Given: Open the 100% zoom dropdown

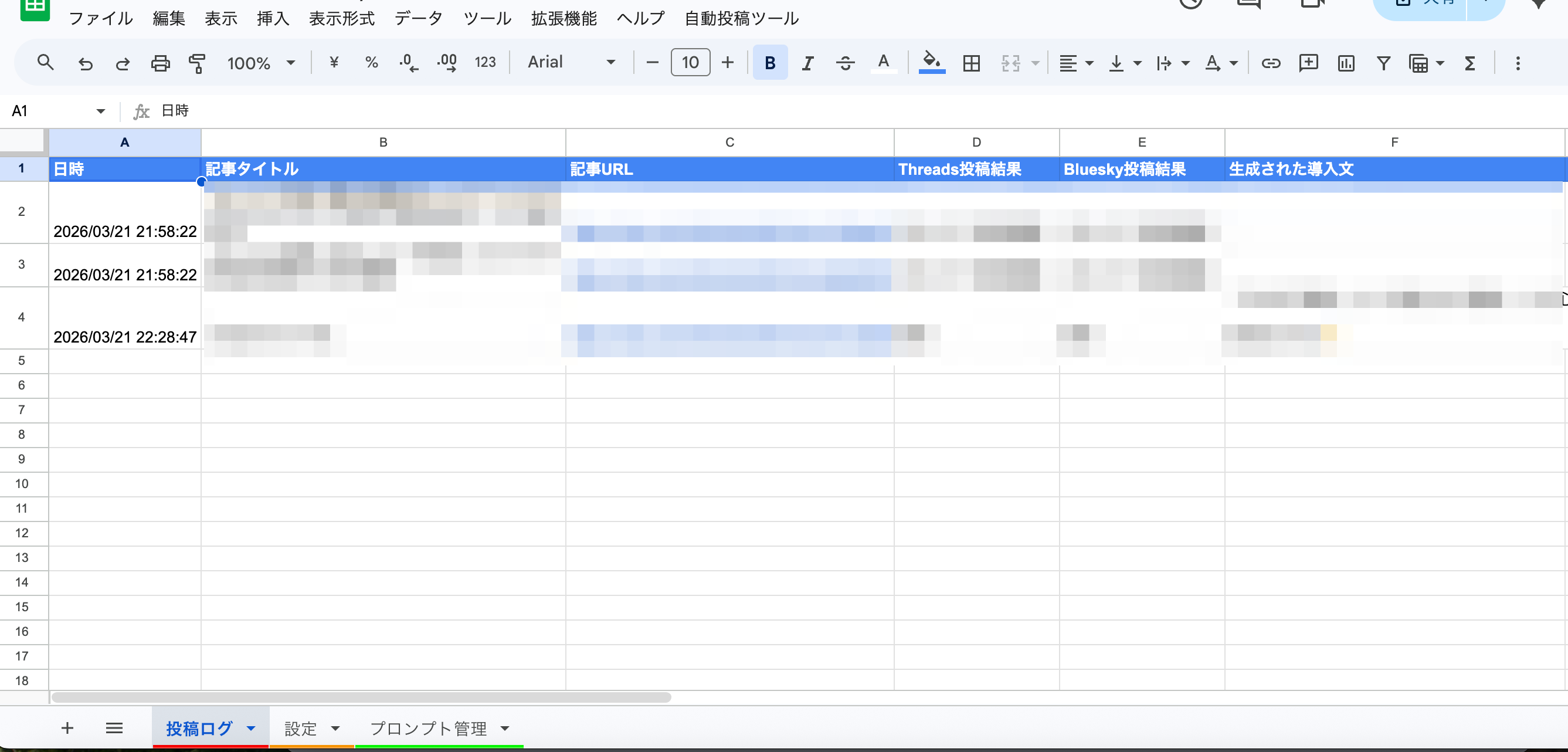Looking at the screenshot, I should [260, 63].
